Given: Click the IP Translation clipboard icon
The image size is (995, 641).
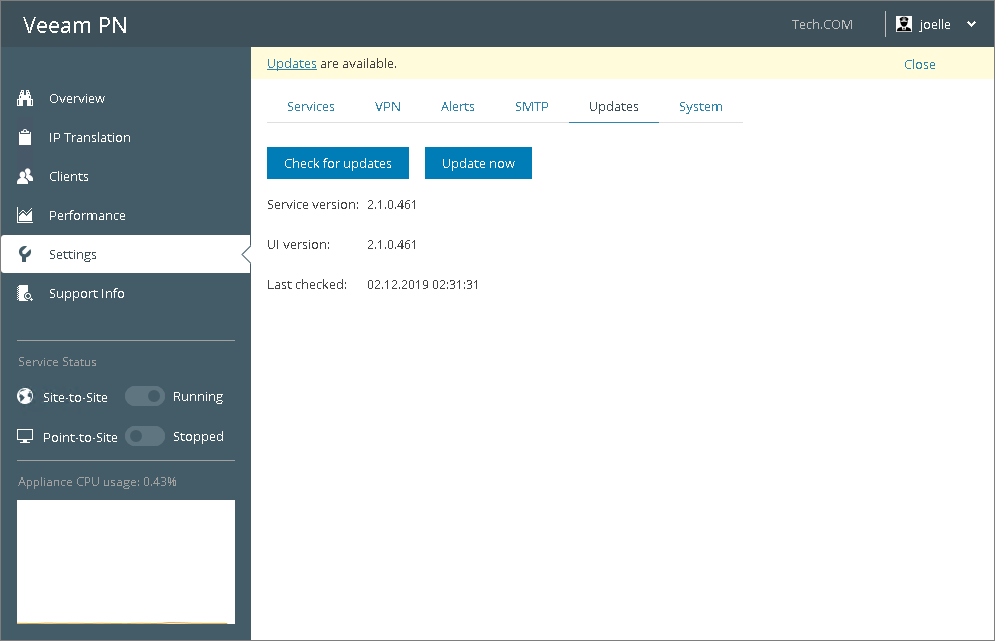Looking at the screenshot, I should coord(25,137).
